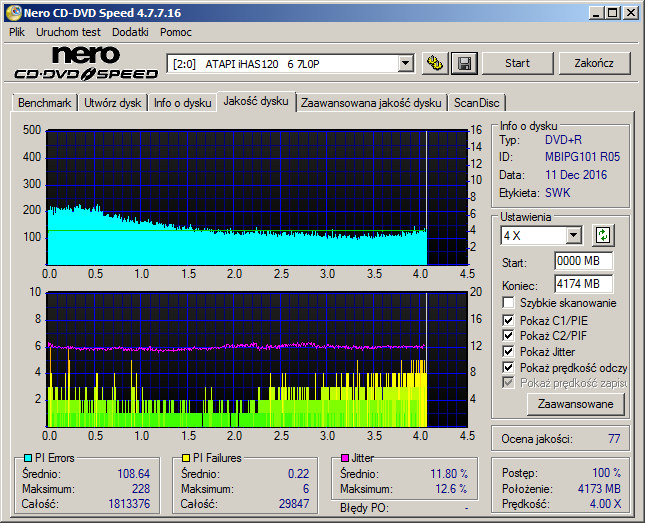Click the Koniec 4174 MB input field
This screenshot has height=523, width=645.
(583, 284)
